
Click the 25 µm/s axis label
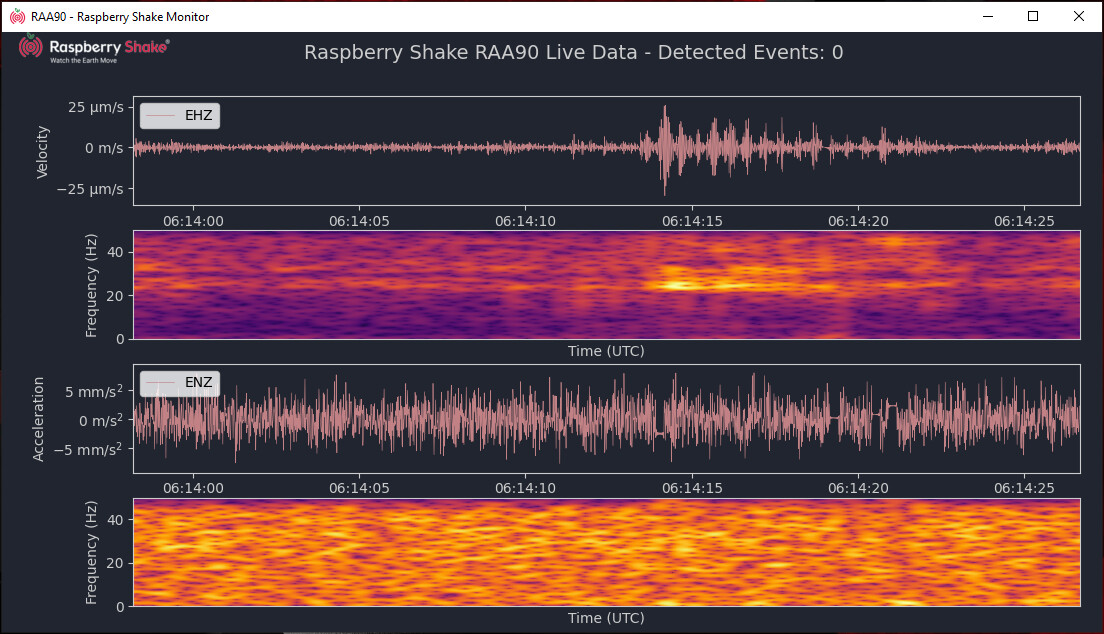coord(96,107)
